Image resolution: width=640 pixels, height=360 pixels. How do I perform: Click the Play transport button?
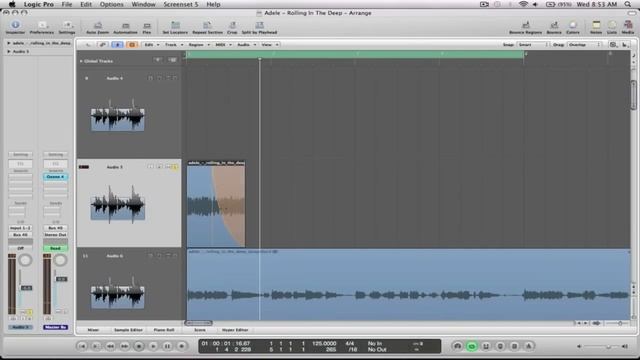(x=153, y=346)
